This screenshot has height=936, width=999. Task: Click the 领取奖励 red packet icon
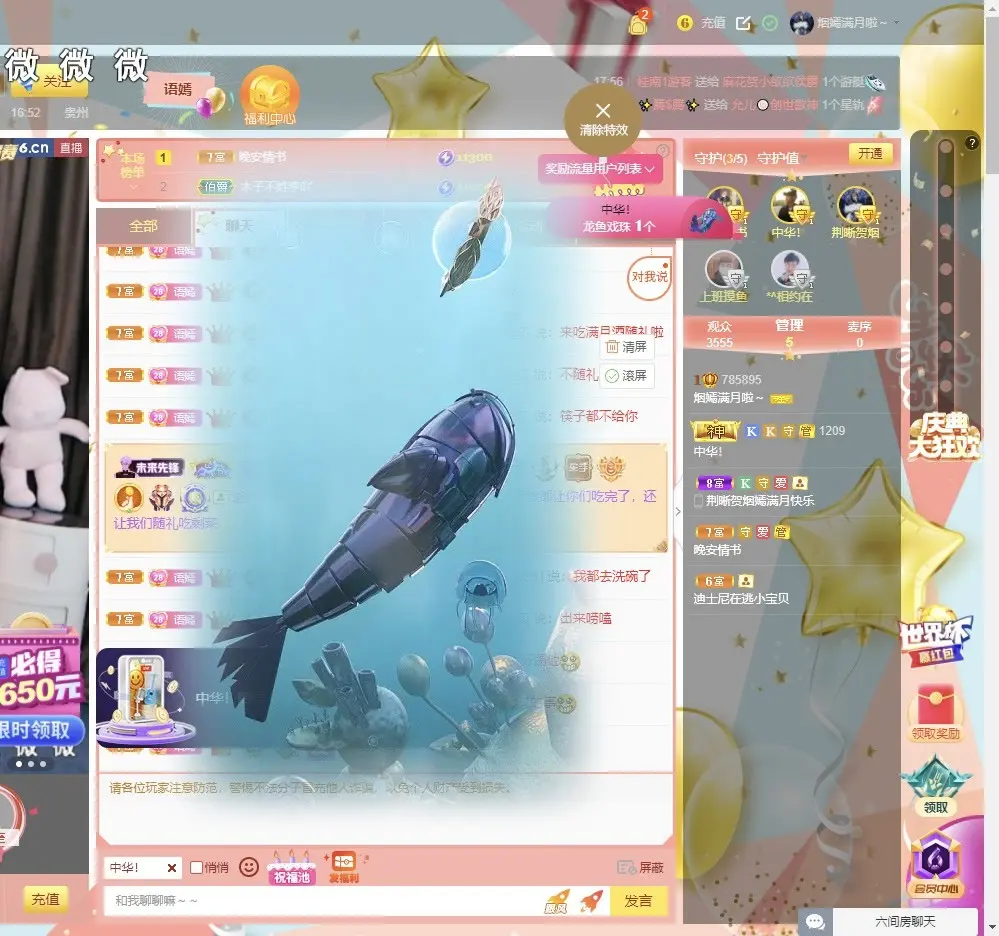click(935, 712)
